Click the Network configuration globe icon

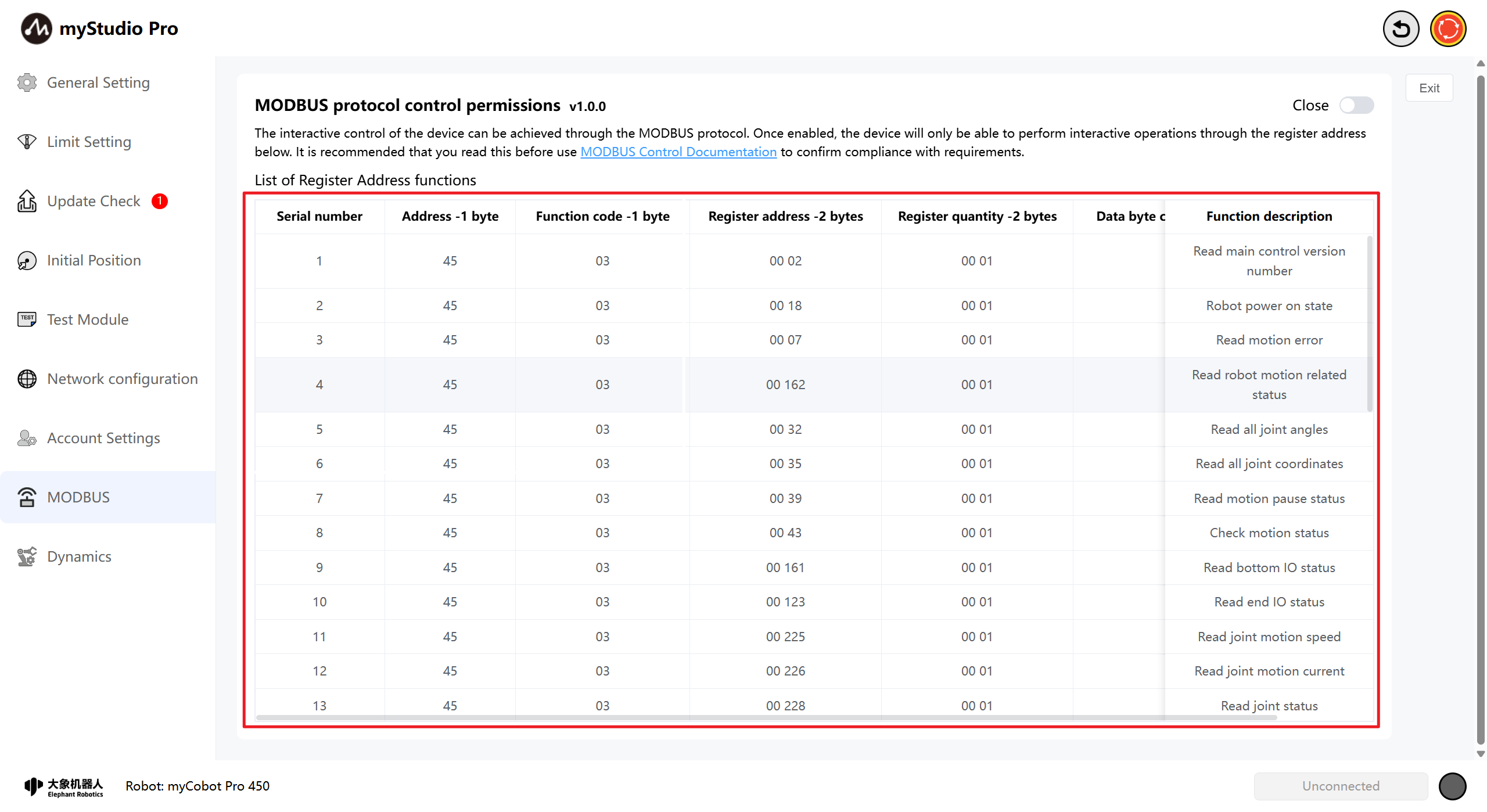(27, 379)
